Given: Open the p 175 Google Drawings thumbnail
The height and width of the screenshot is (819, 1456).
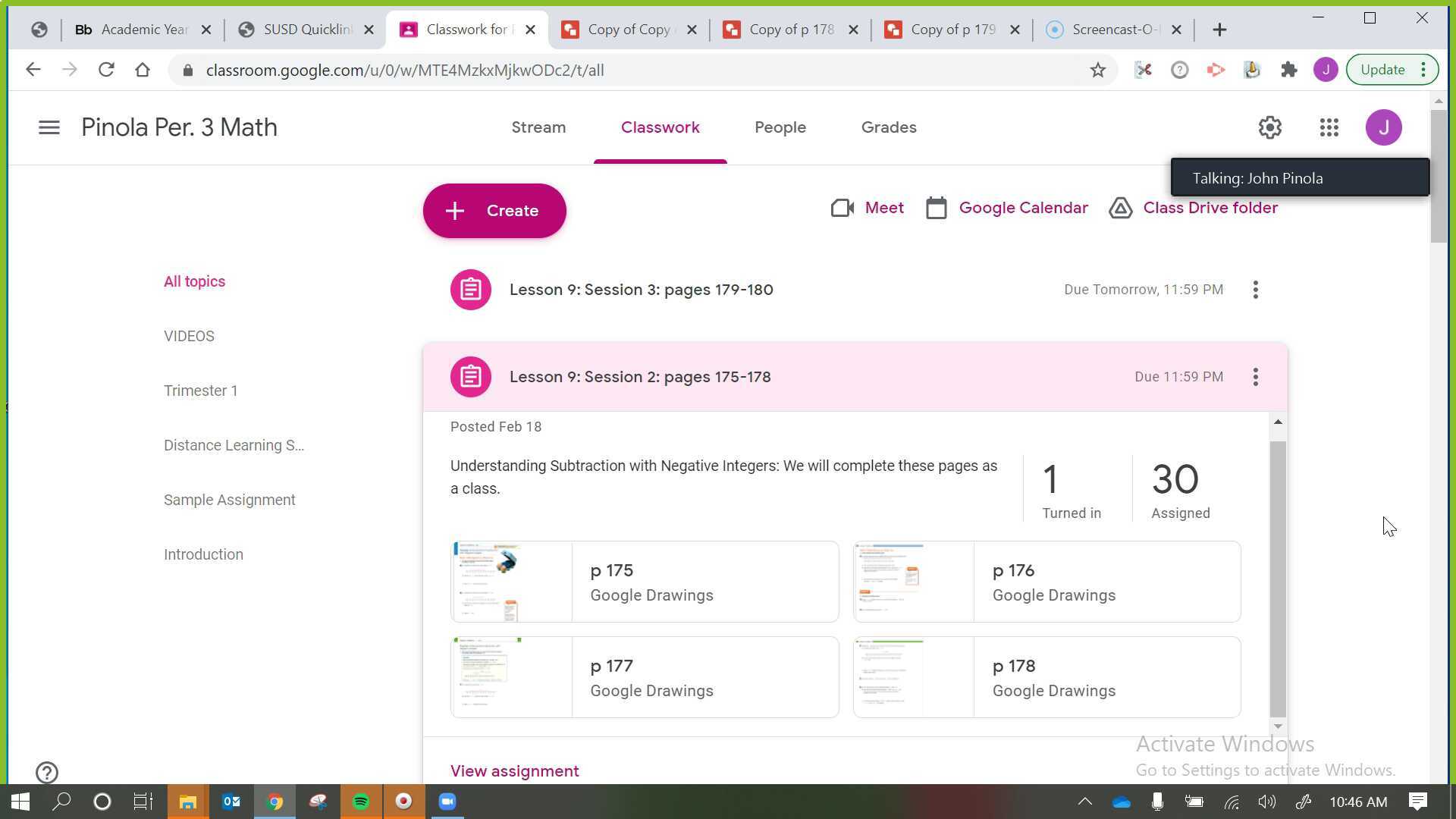Looking at the screenshot, I should (x=512, y=582).
